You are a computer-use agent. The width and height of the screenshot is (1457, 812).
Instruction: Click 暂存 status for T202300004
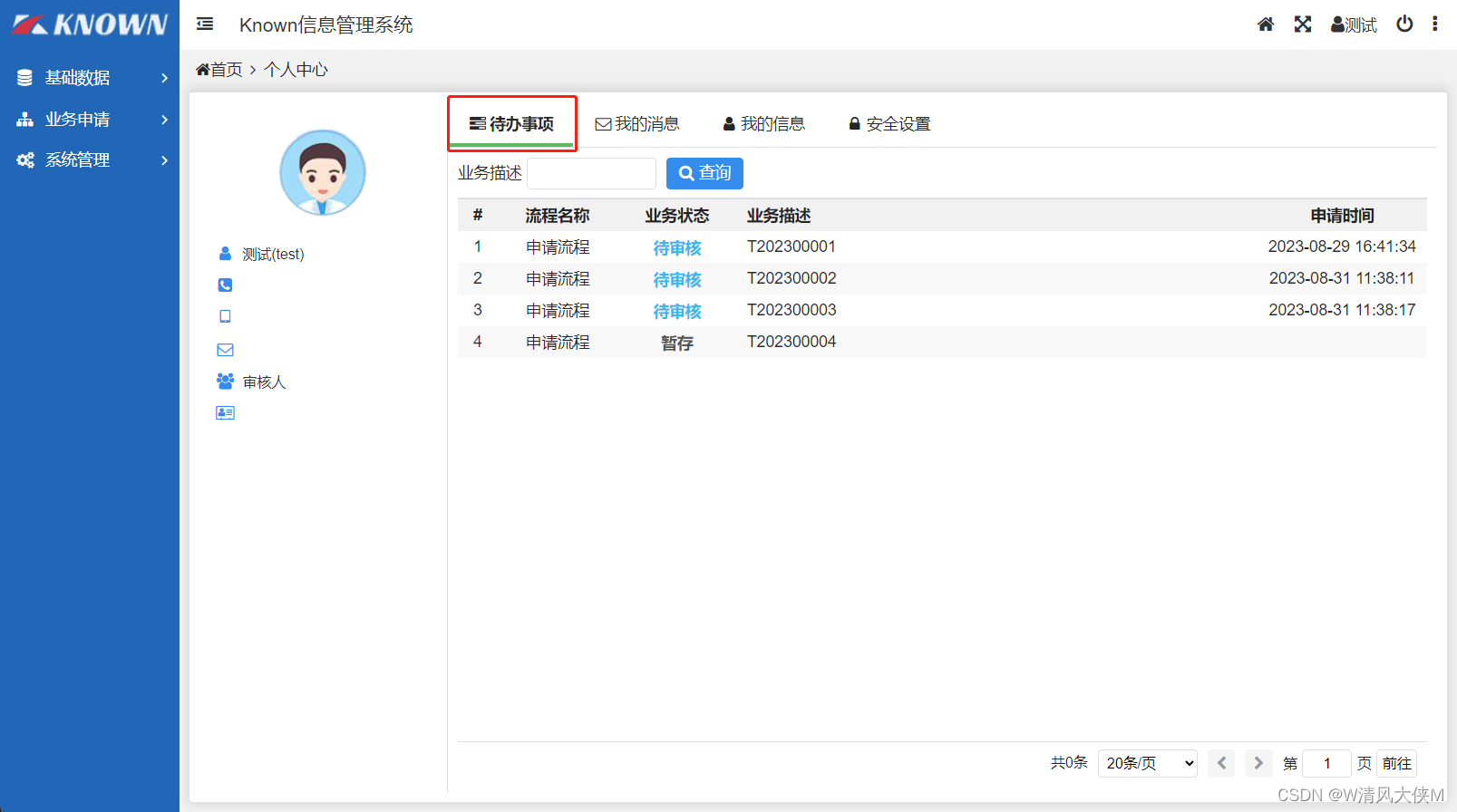coord(677,343)
